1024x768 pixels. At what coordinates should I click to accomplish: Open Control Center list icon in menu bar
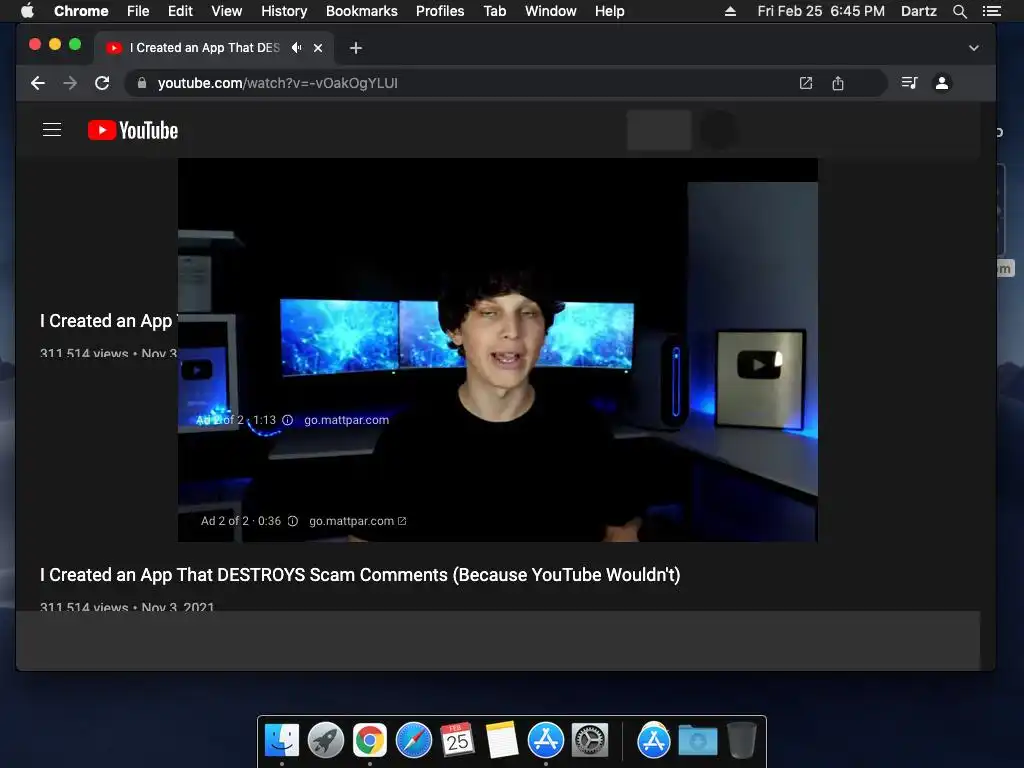click(991, 11)
